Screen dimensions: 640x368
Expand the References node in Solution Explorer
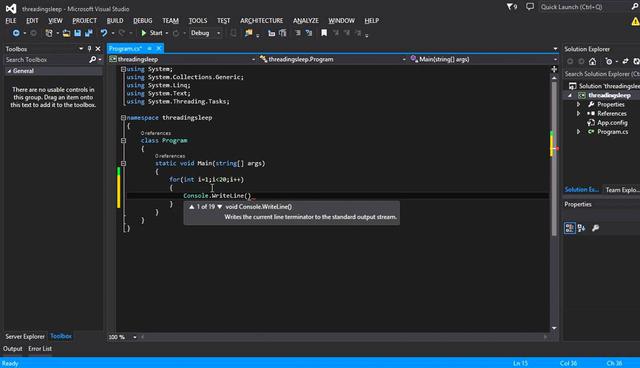click(x=578, y=113)
